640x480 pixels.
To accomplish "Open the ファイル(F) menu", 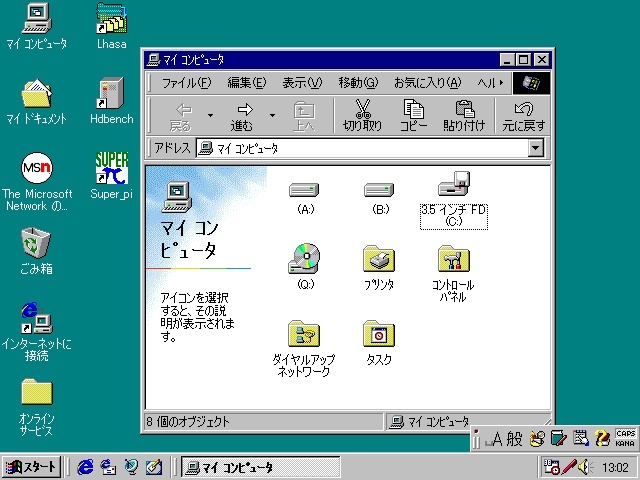I will (x=186, y=83).
